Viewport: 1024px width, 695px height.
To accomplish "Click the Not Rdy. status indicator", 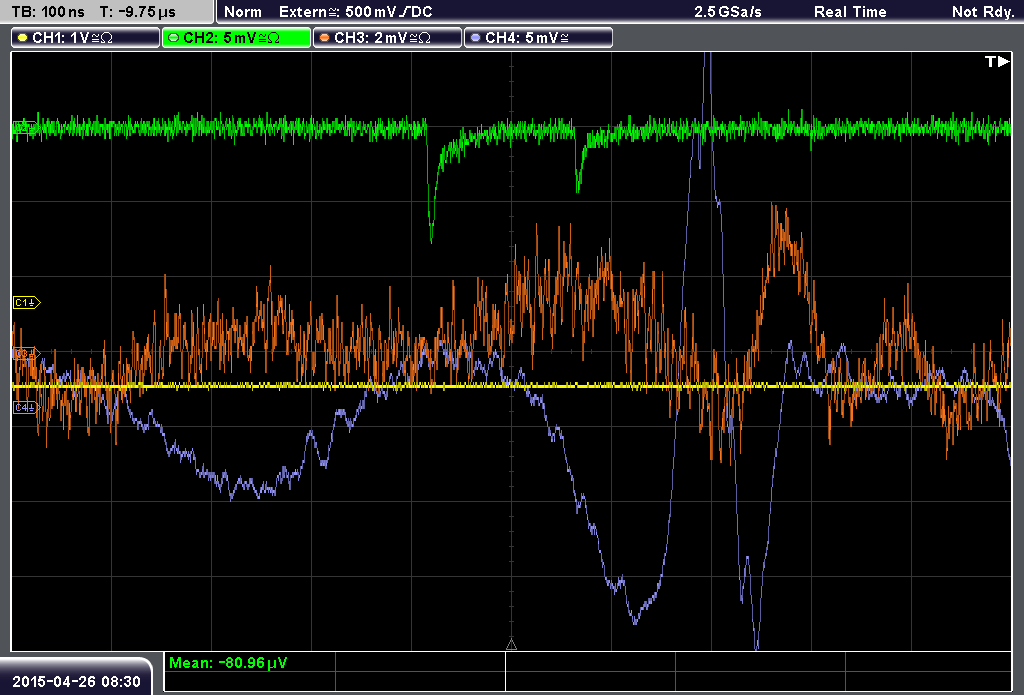I will 983,12.
